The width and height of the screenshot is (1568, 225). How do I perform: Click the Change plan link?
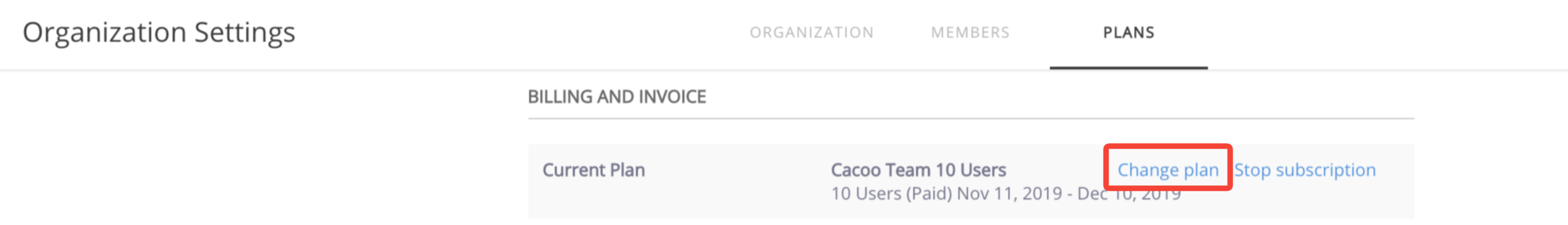(x=1167, y=170)
